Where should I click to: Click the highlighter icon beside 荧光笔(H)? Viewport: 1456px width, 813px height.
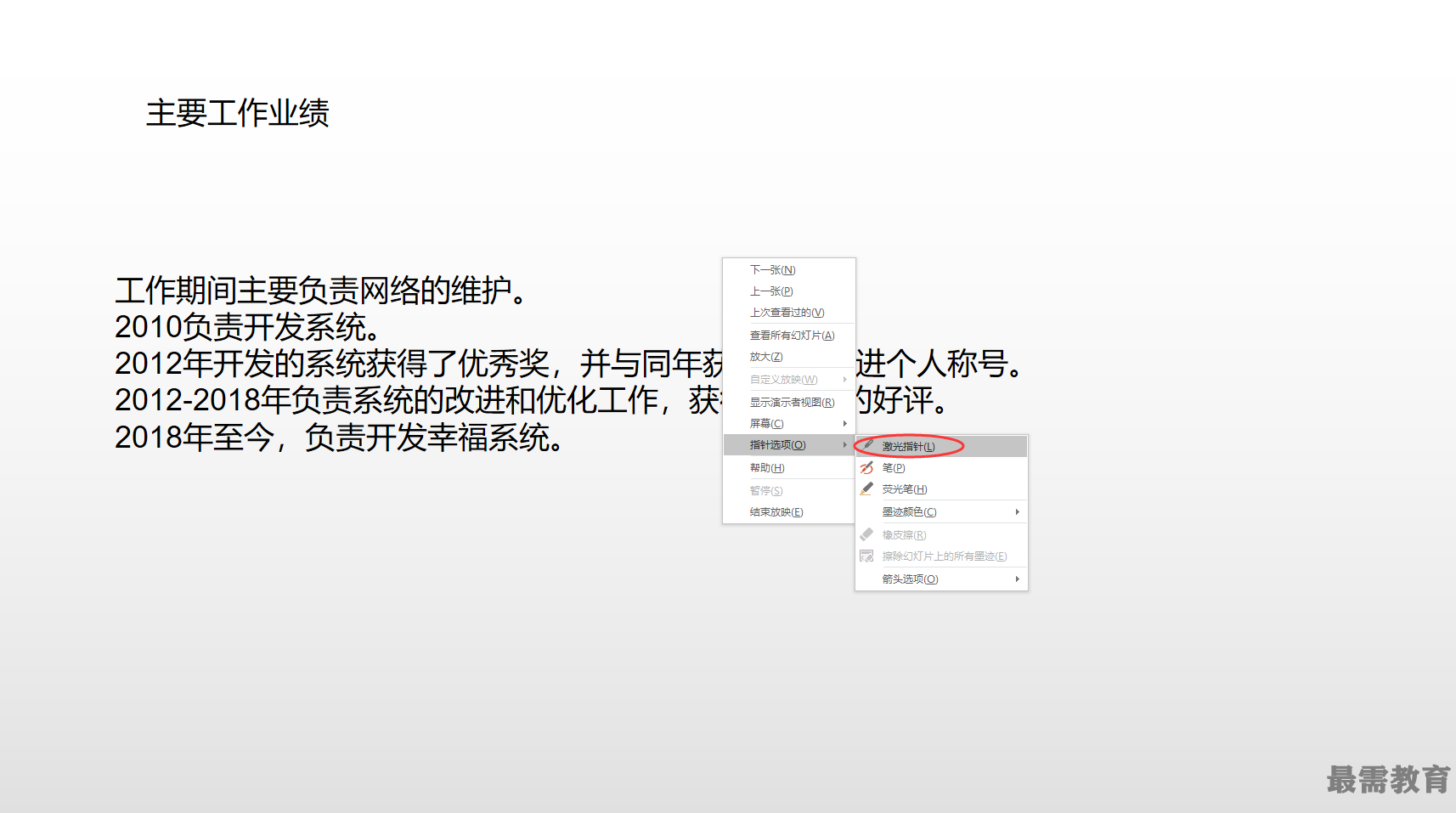866,488
